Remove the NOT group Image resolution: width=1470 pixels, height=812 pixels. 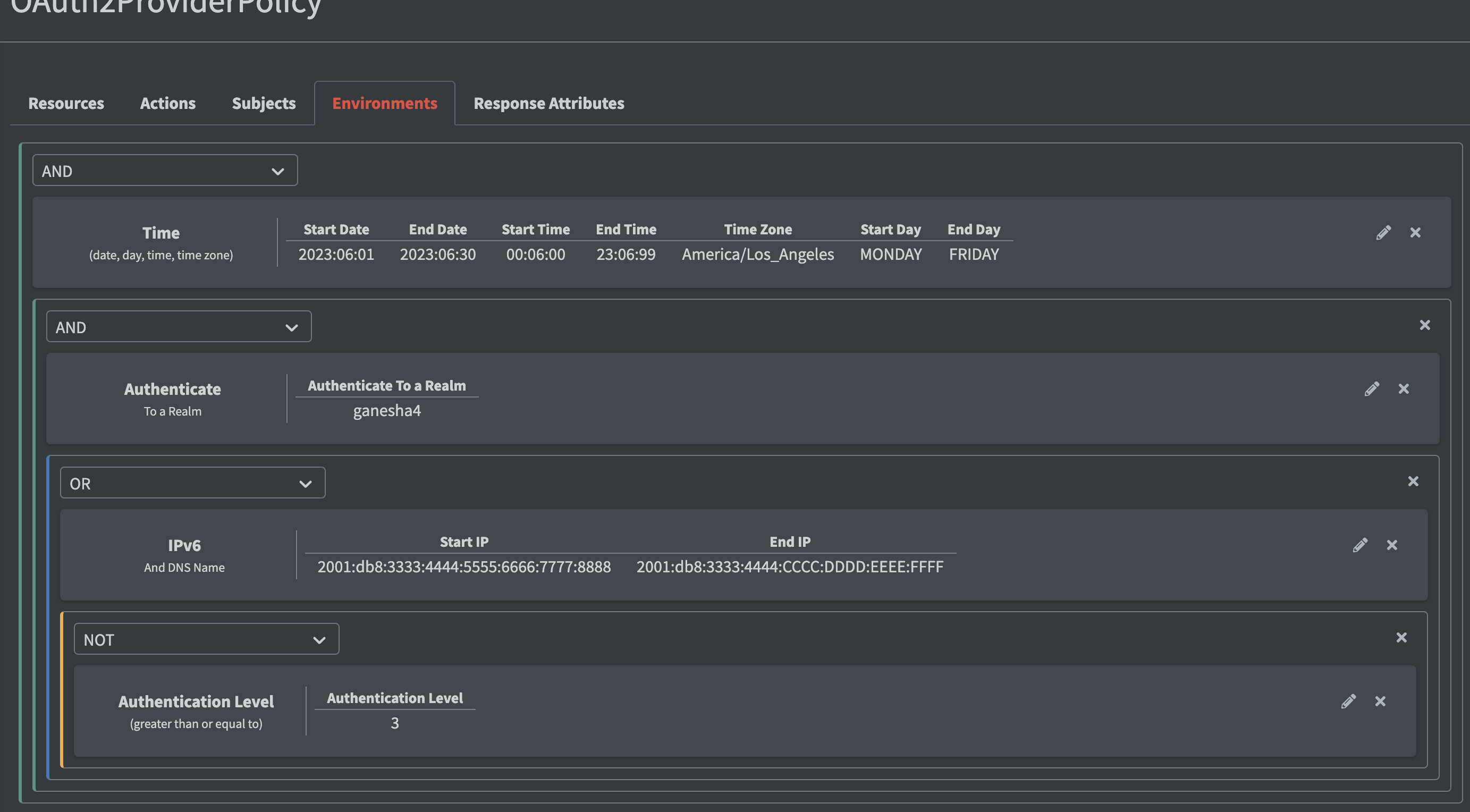(x=1401, y=638)
